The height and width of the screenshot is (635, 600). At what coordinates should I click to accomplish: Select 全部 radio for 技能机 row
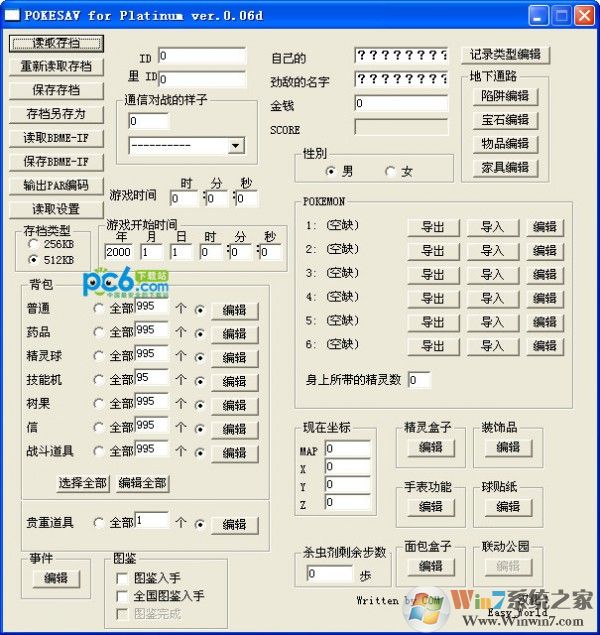[98, 380]
